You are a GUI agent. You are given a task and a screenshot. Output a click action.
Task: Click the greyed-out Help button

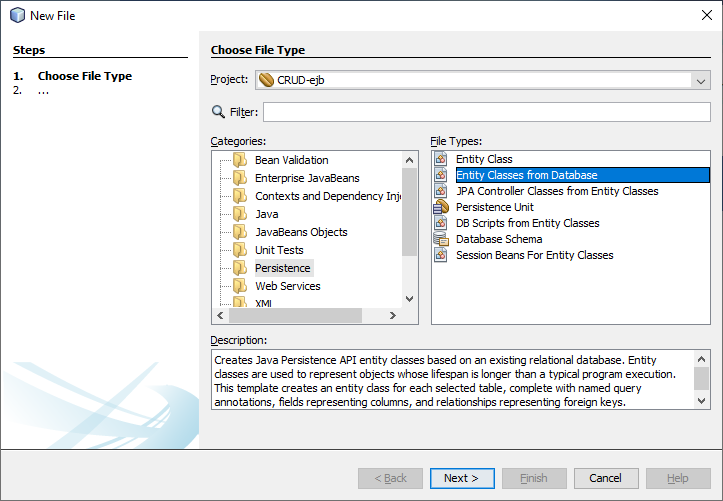678,478
